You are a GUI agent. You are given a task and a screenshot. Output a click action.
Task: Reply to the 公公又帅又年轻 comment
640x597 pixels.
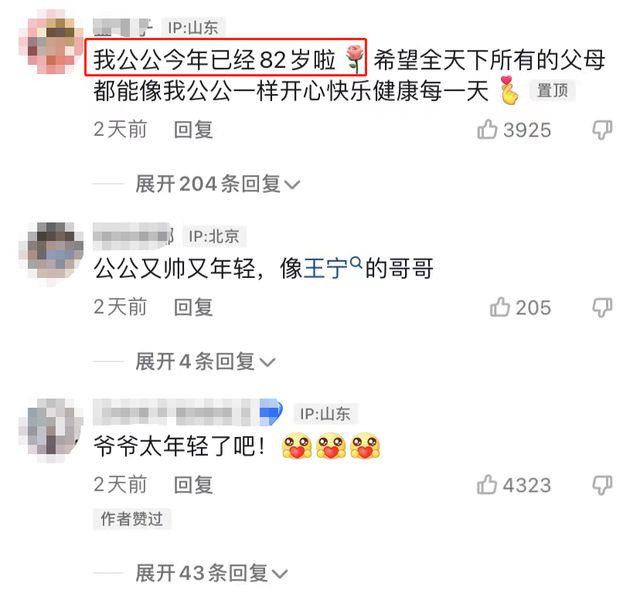(x=193, y=307)
